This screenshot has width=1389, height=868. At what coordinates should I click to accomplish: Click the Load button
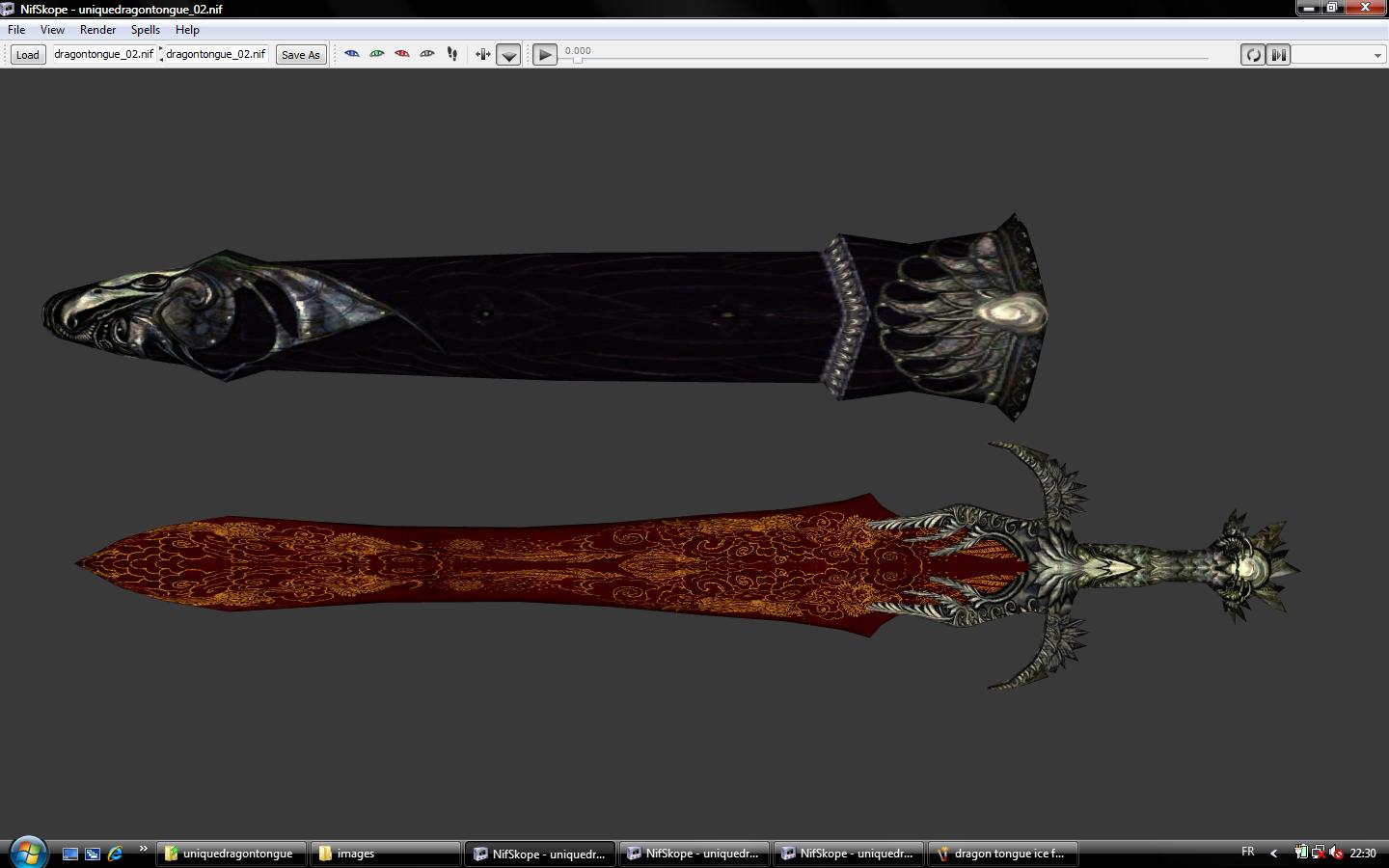tap(28, 55)
